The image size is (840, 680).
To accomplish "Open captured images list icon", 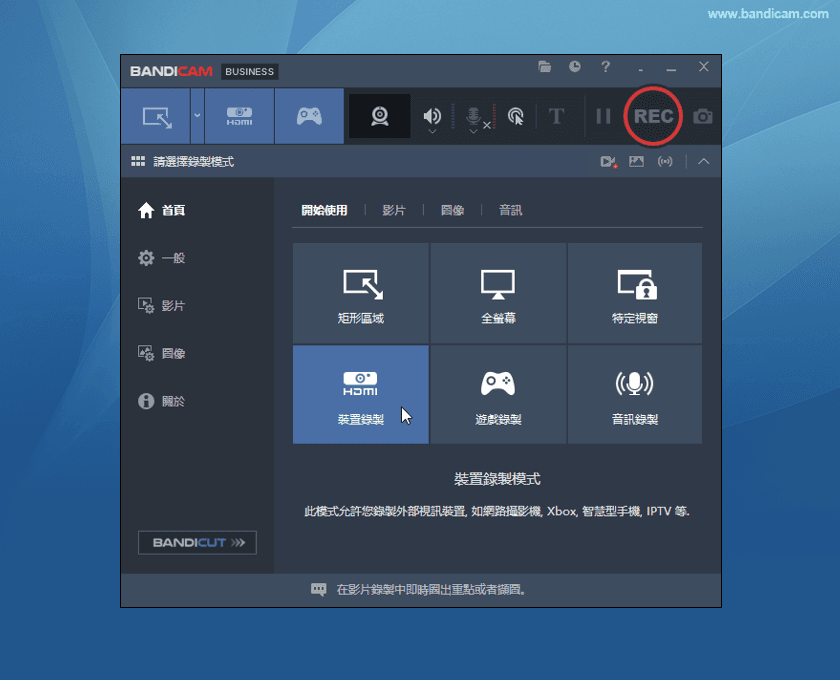I will tap(636, 161).
